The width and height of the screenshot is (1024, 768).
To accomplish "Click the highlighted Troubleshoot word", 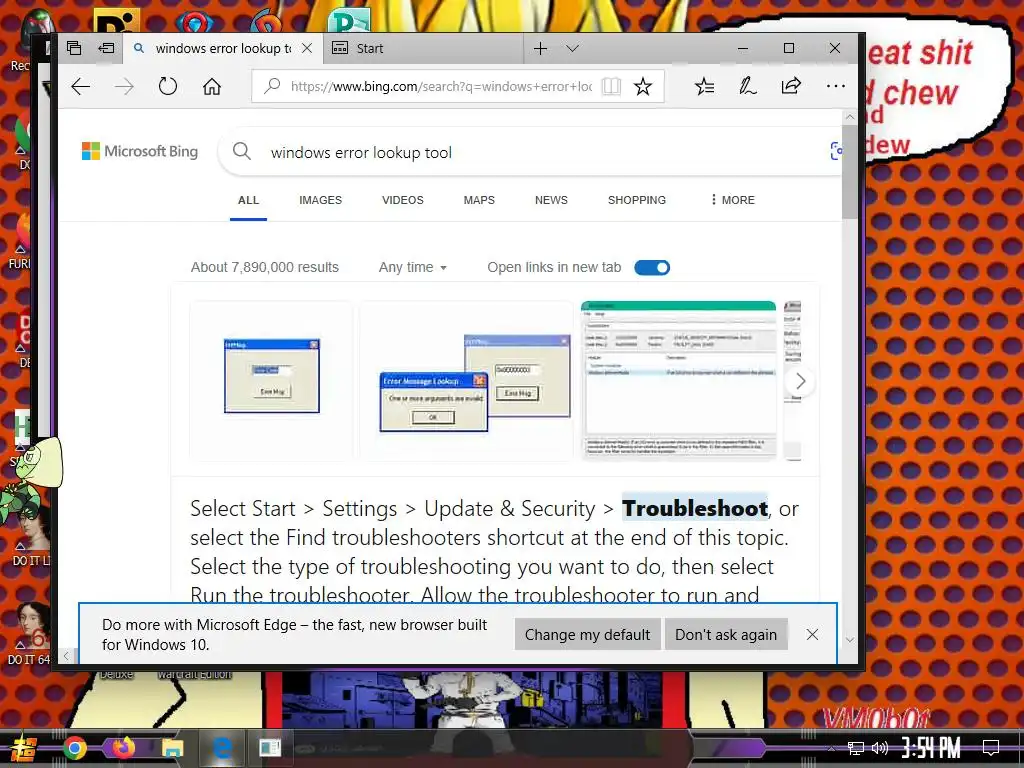I will tap(695, 508).
